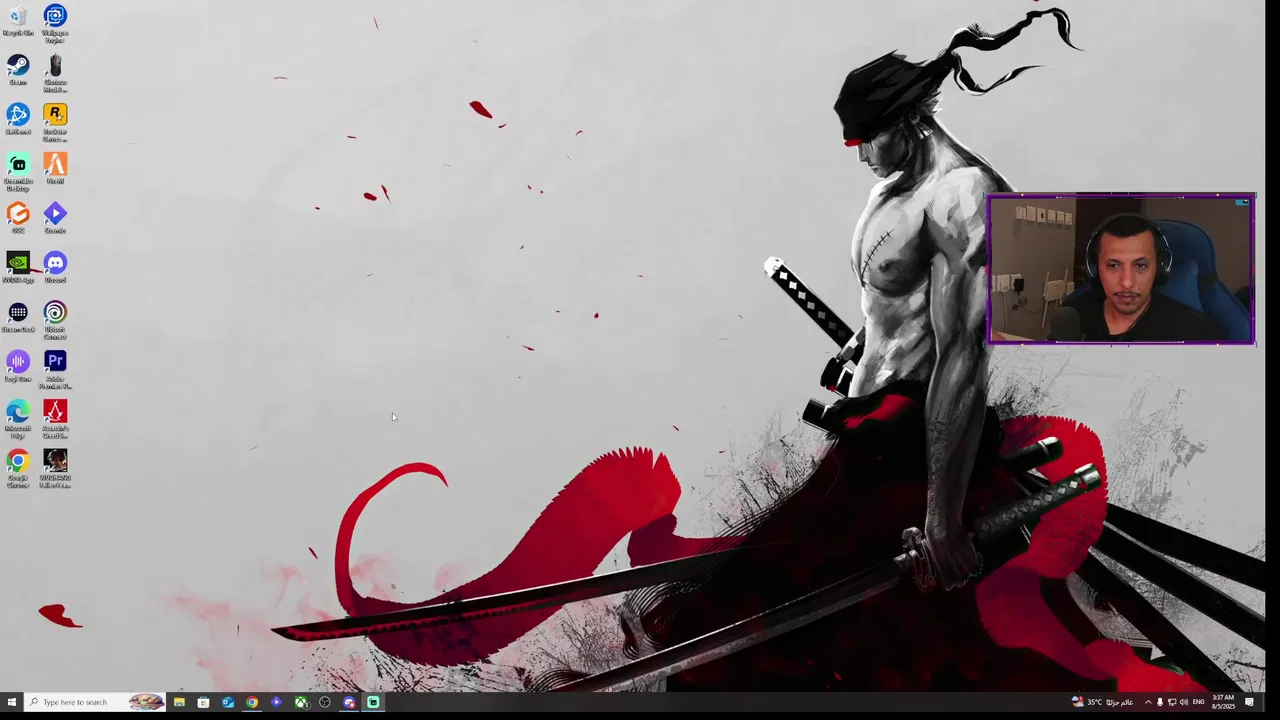Viewport: 1280px width, 720px height.
Task: Select the Wallpaper Engine desktop icon
Action: pyautogui.click(x=55, y=24)
